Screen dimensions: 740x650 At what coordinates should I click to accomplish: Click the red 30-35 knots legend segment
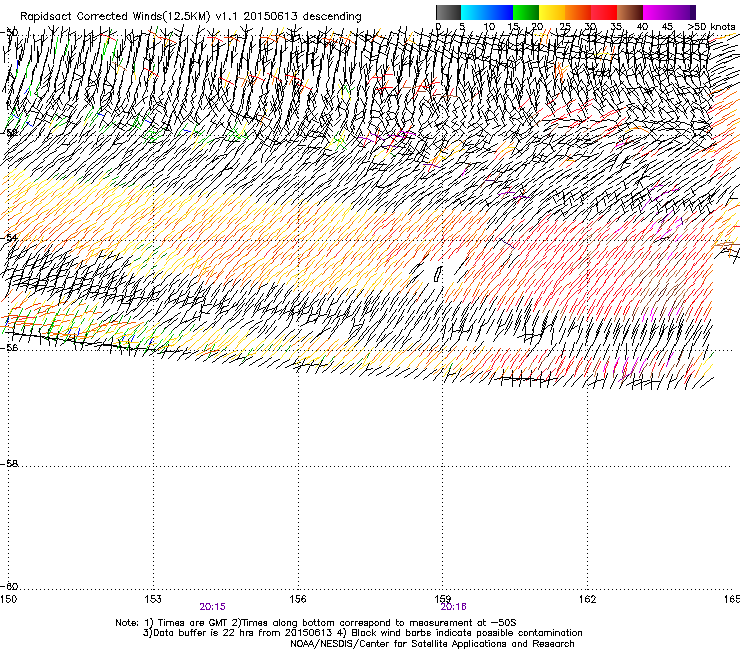(x=604, y=12)
